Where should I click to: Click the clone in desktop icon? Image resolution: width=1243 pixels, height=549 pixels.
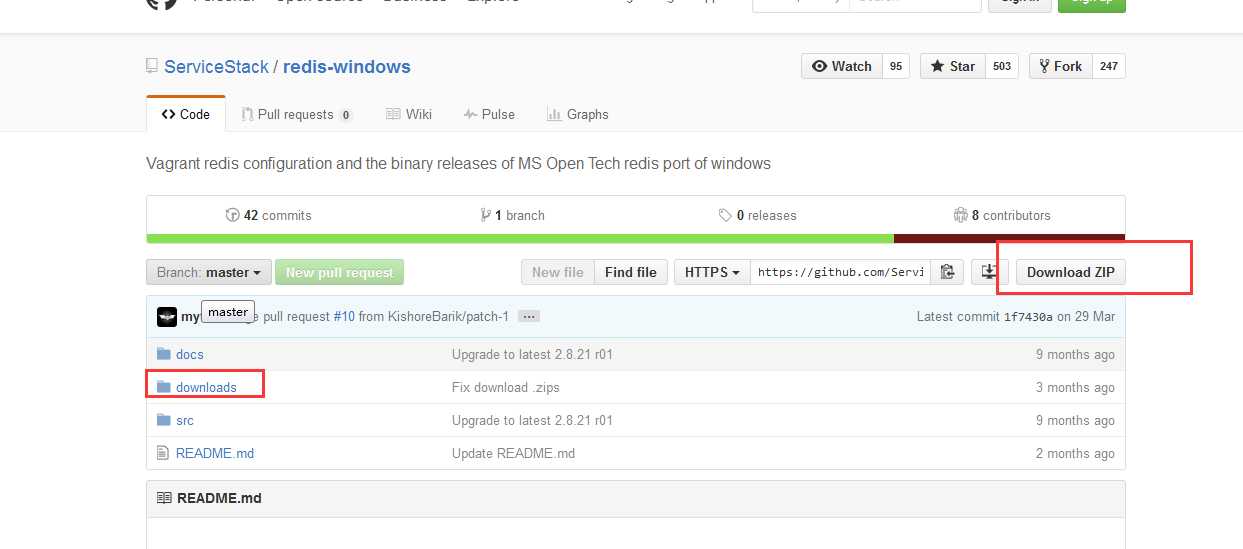tap(989, 272)
